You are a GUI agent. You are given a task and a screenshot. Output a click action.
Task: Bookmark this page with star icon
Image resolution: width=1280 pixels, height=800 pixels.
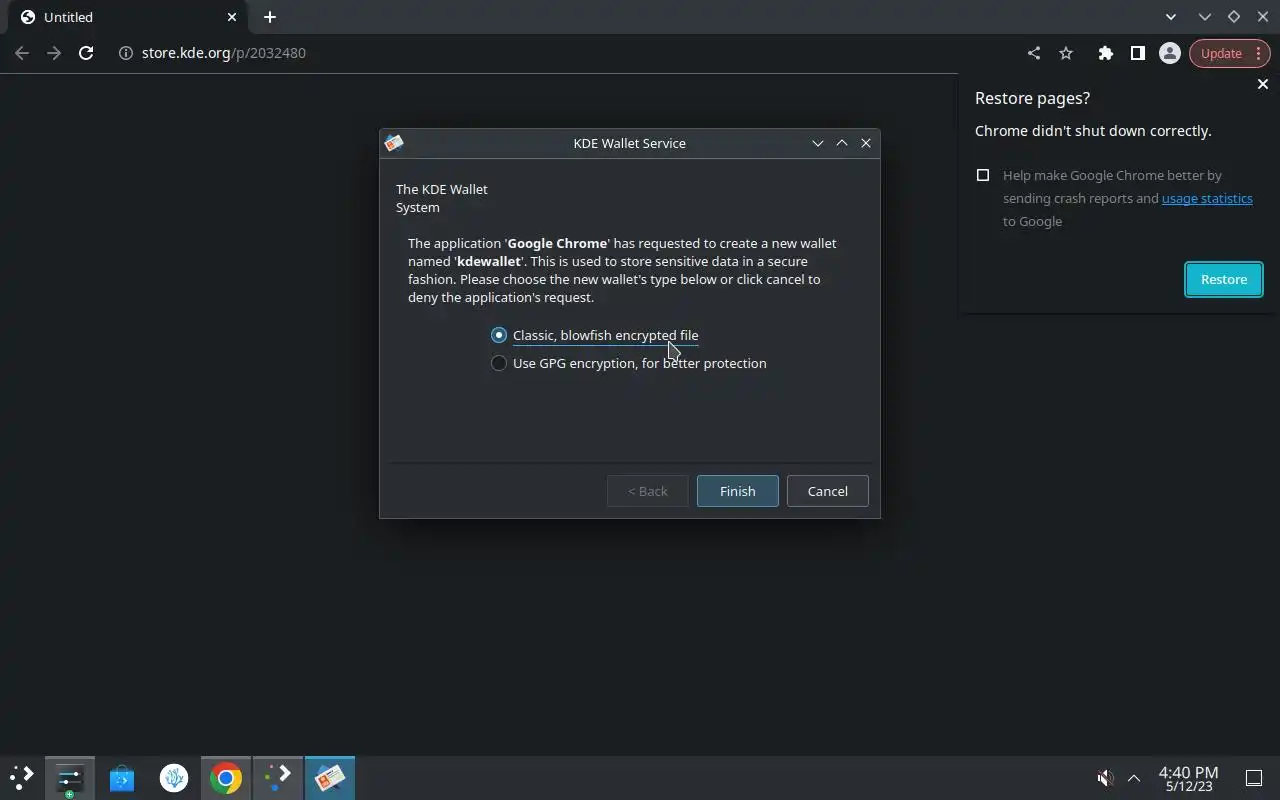1066,53
